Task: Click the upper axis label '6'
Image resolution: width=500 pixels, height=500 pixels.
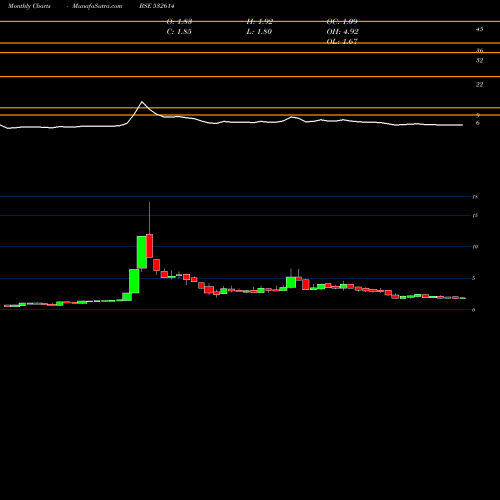Action: tap(478, 123)
